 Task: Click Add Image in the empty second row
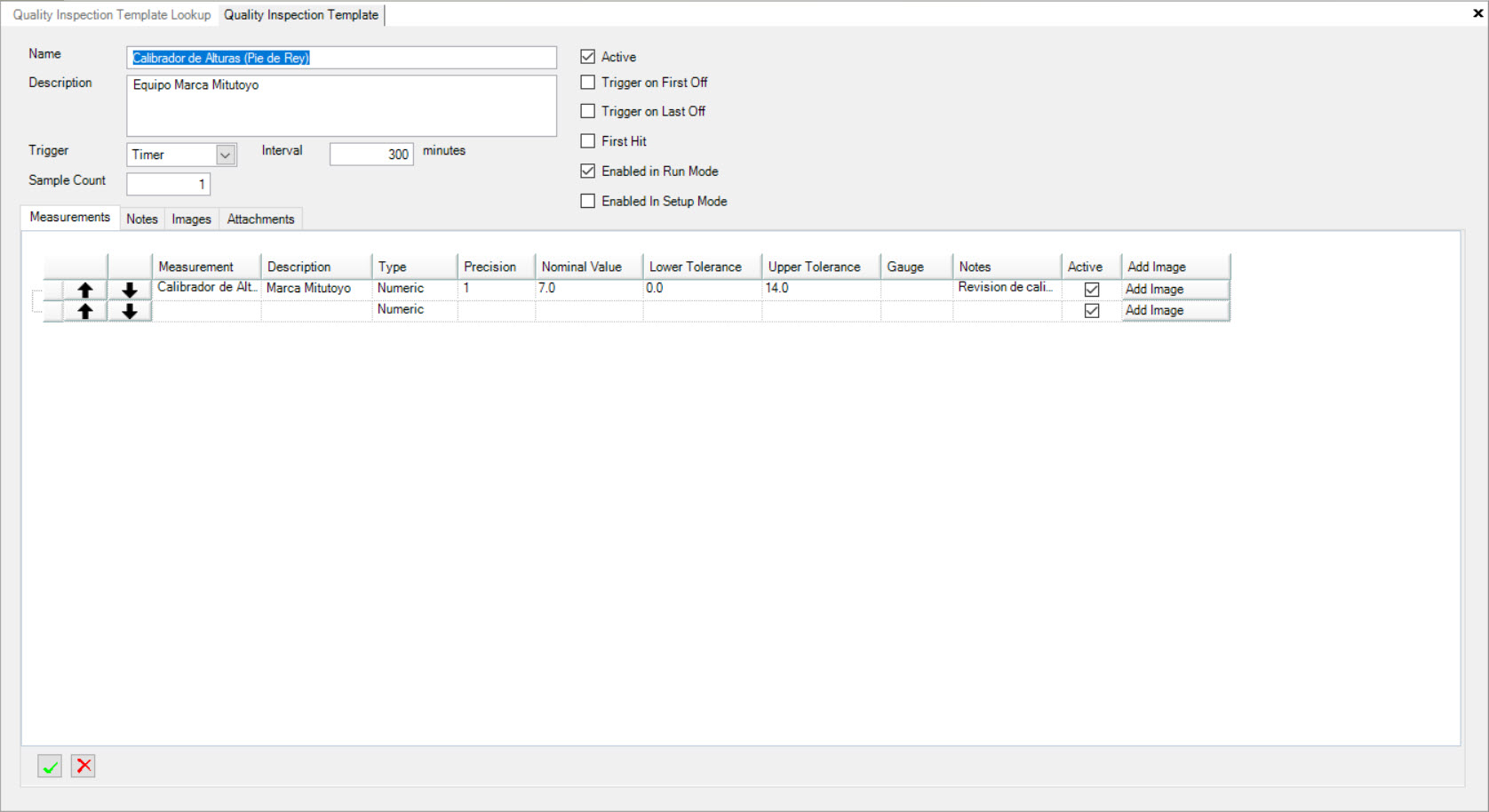pyautogui.click(x=1175, y=310)
